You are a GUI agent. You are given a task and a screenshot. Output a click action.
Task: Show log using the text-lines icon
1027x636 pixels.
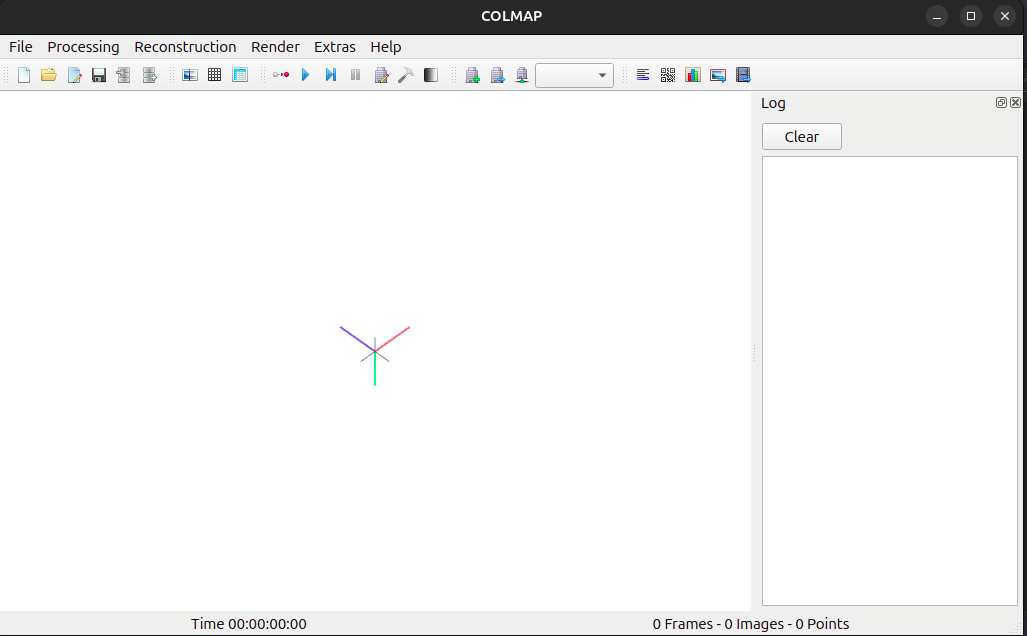643,75
